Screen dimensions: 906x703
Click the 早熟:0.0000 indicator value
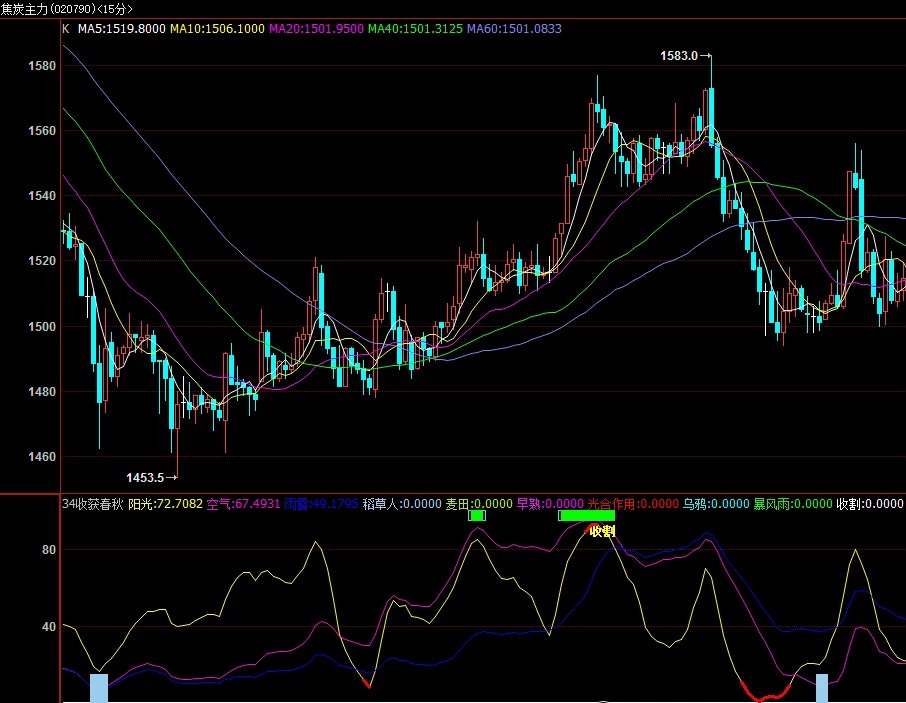550,504
